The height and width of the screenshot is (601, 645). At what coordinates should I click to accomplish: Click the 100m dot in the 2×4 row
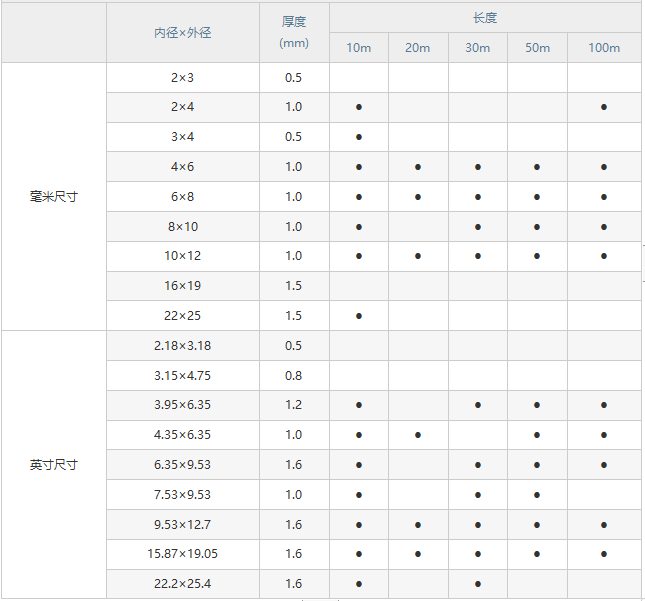pyautogui.click(x=604, y=107)
